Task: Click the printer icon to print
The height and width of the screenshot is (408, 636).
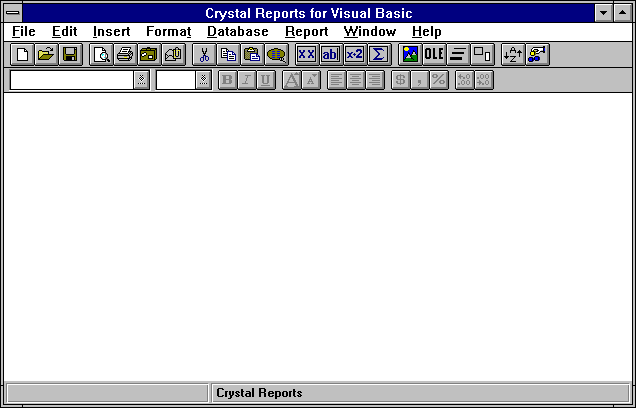Action: 125,54
